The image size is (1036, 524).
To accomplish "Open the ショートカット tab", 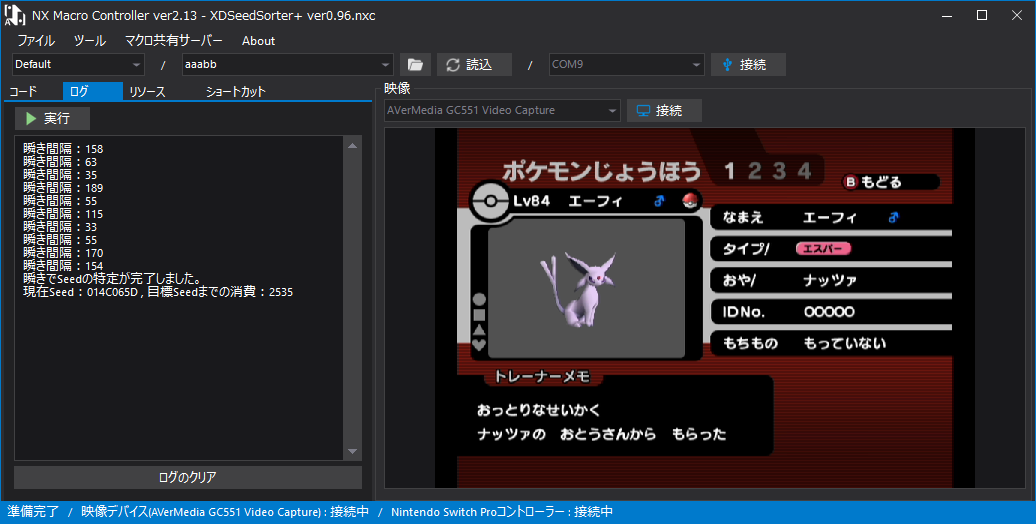I will (x=235, y=92).
